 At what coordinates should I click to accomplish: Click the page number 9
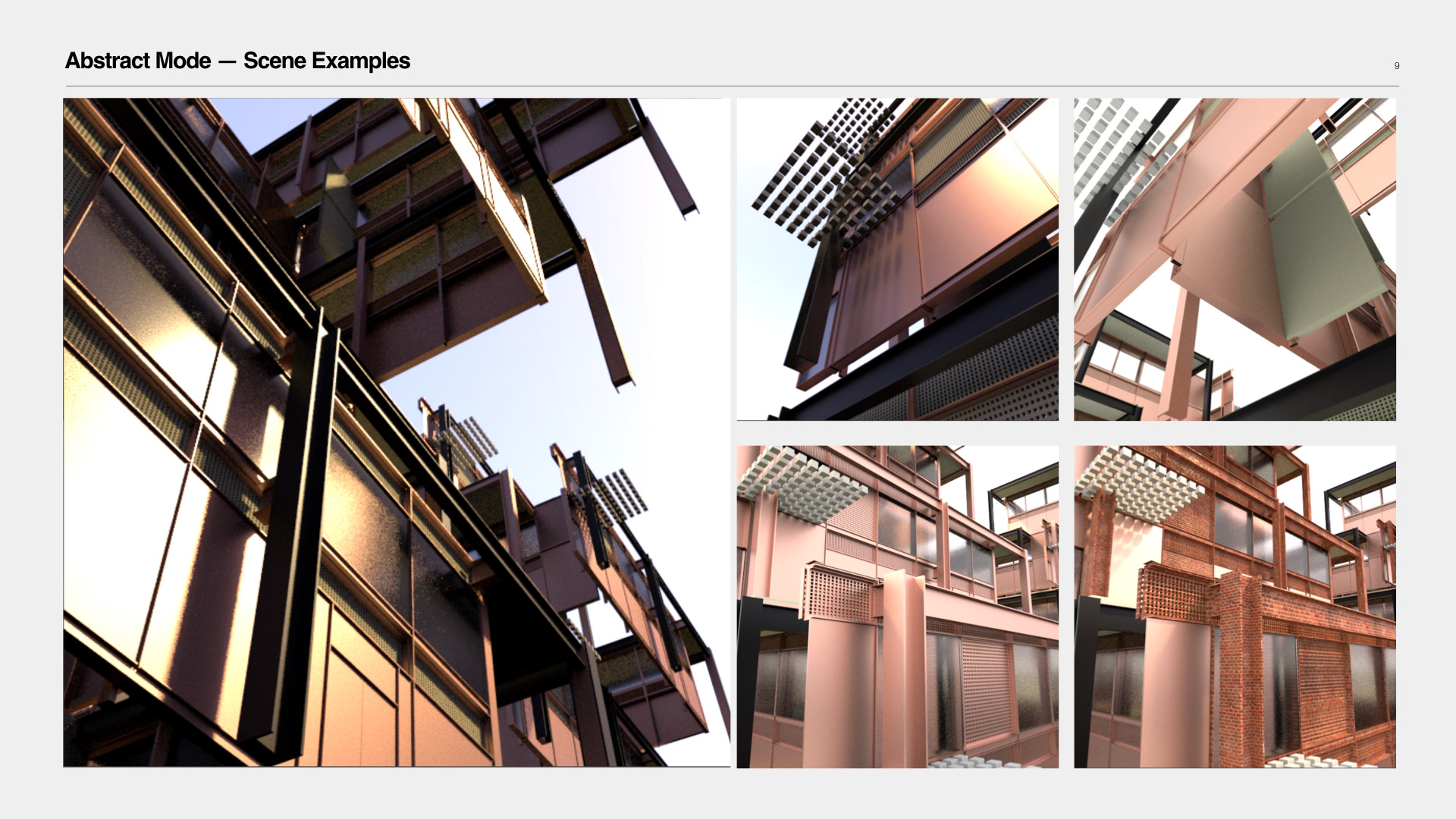click(1396, 66)
